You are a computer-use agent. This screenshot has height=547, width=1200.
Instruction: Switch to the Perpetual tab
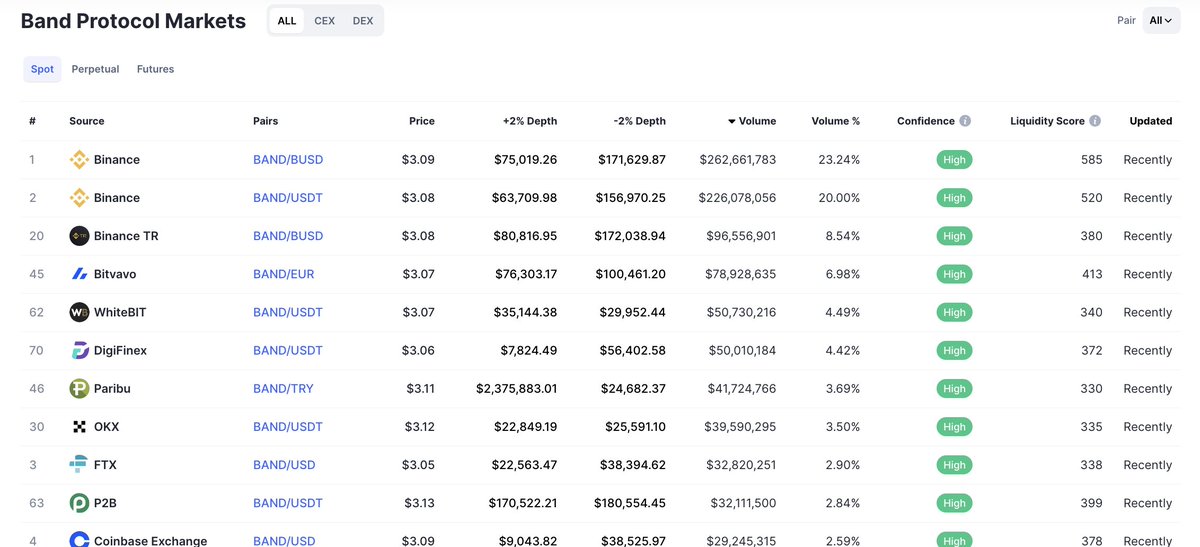[x=95, y=69]
